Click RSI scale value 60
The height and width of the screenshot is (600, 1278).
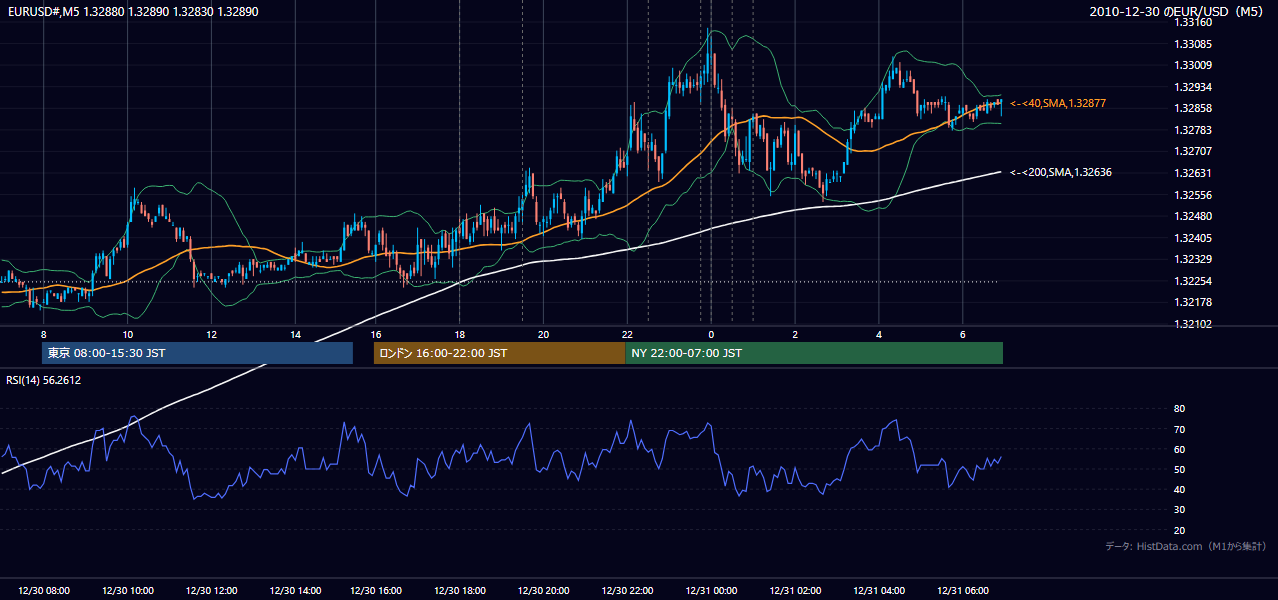[x=1179, y=449]
